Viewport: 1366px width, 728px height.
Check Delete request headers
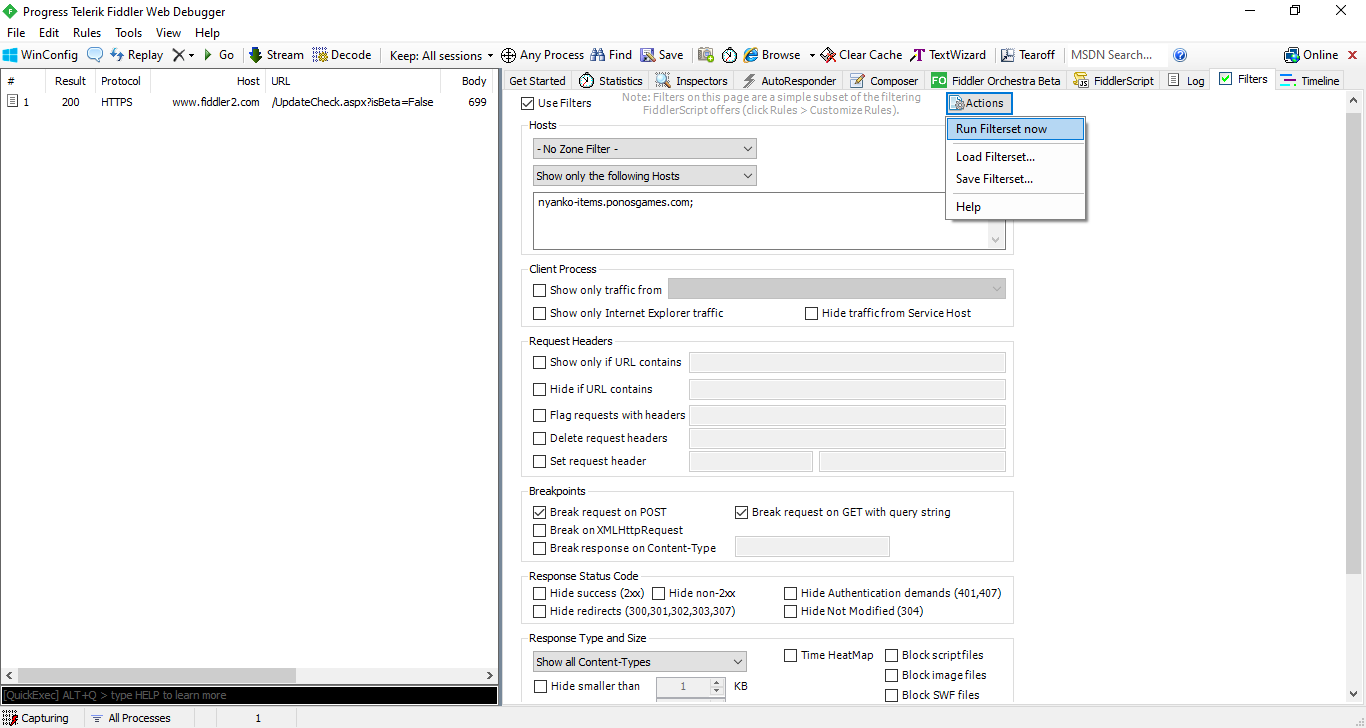pos(540,438)
